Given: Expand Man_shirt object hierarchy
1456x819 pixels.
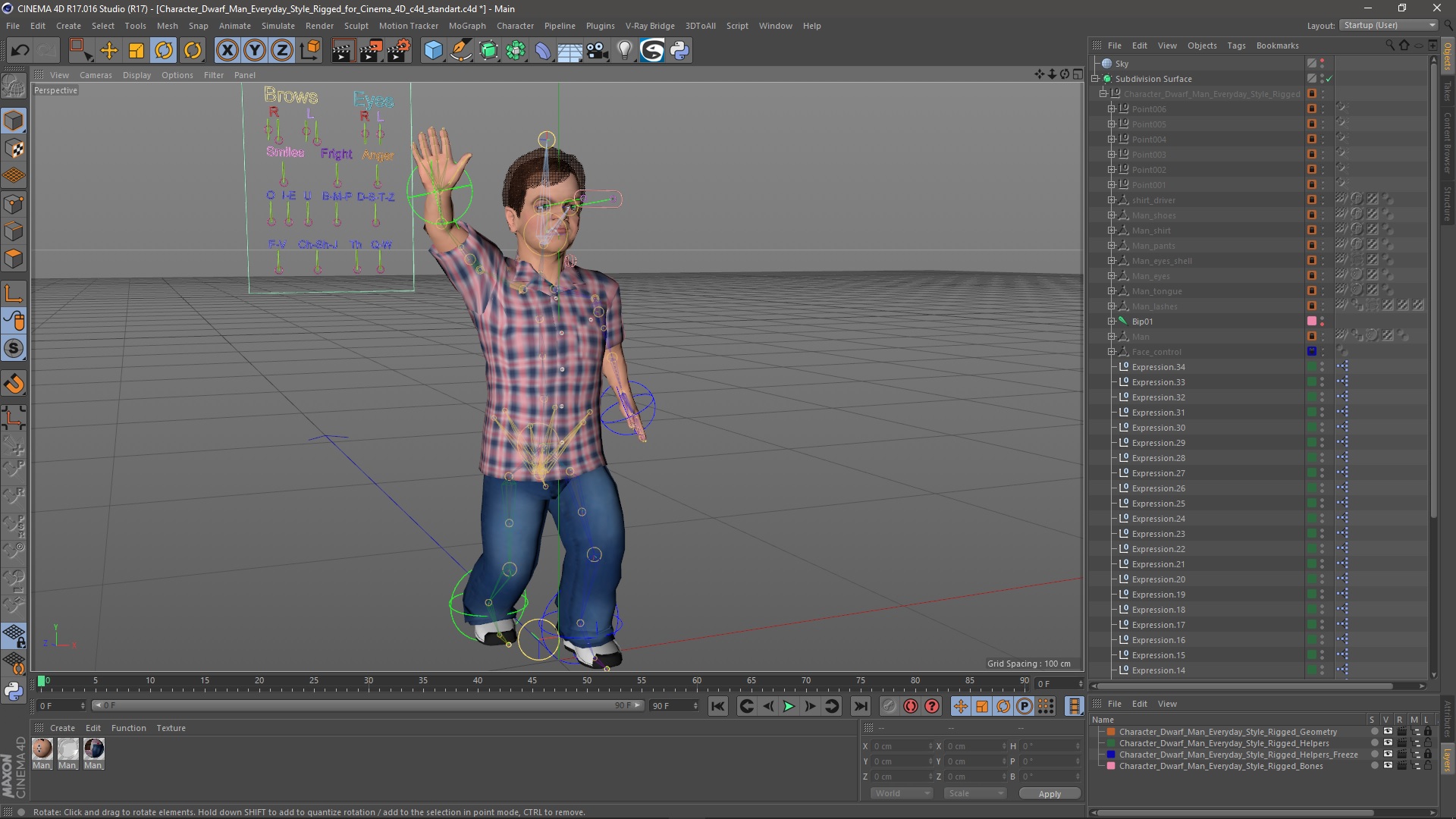Looking at the screenshot, I should click(x=1111, y=231).
